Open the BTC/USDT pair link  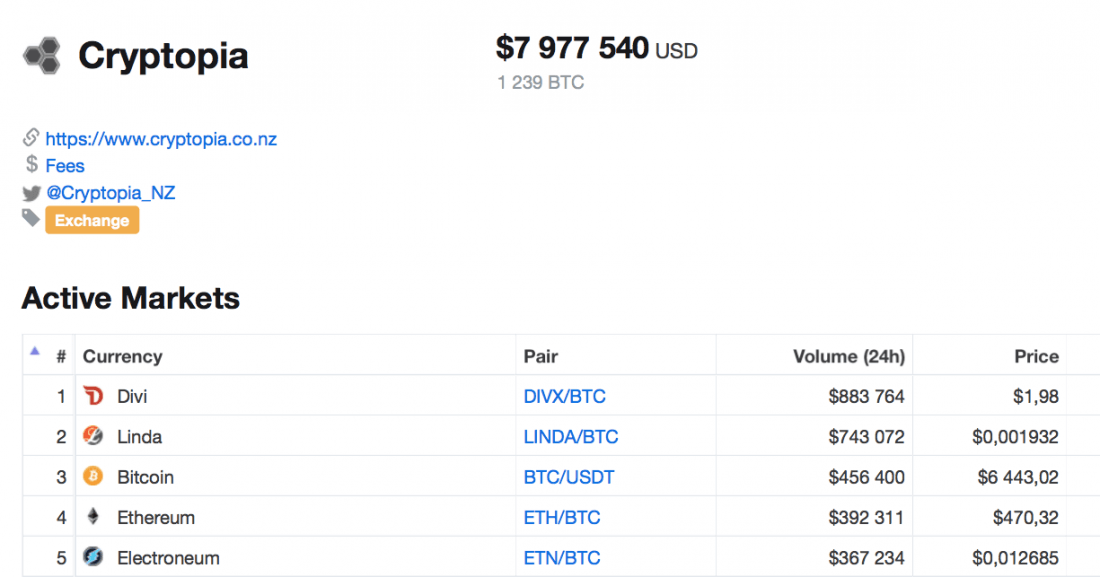(x=569, y=477)
